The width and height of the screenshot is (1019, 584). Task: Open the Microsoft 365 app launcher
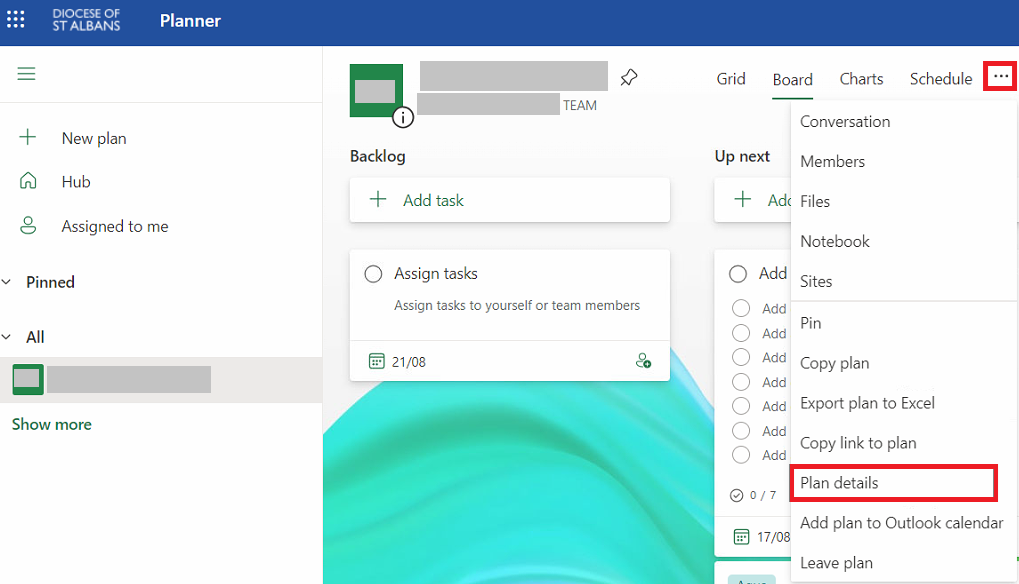pyautogui.click(x=15, y=19)
